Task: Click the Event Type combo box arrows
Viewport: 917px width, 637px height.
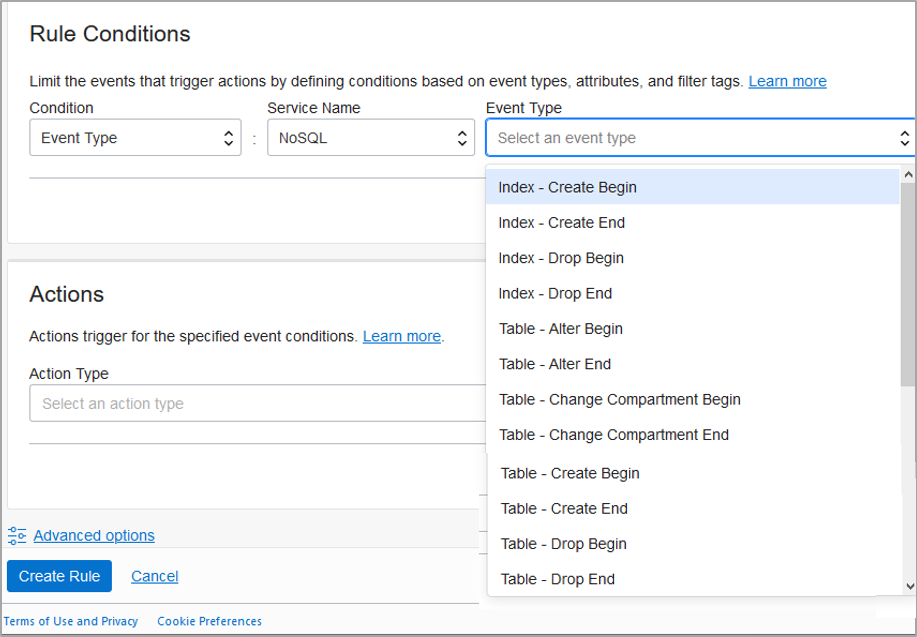Action: pos(905,138)
